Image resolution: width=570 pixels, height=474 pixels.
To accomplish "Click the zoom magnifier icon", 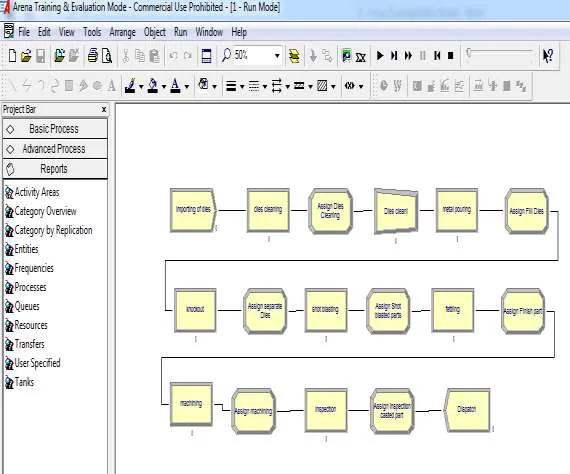I will [226, 55].
